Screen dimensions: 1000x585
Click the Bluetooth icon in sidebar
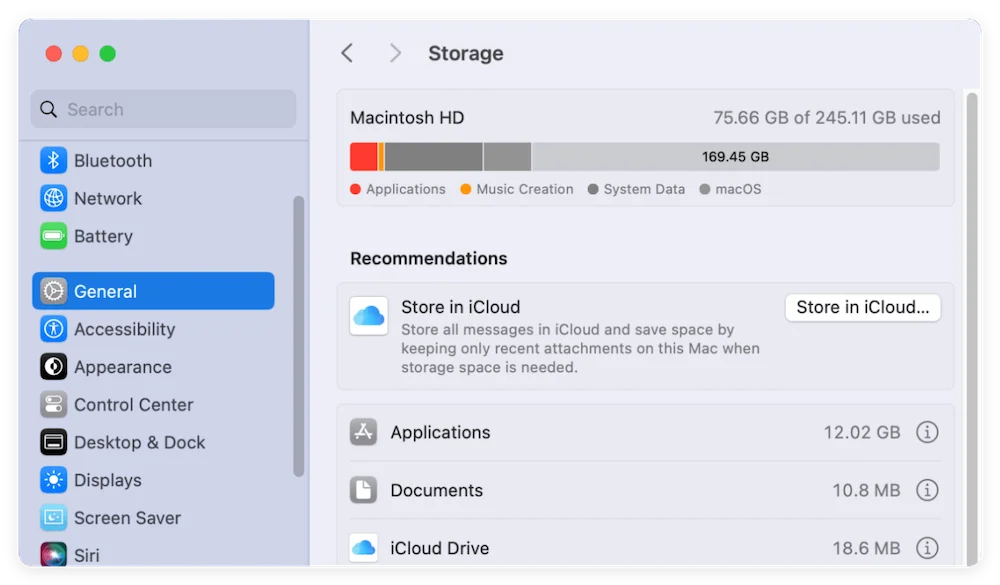tap(54, 160)
